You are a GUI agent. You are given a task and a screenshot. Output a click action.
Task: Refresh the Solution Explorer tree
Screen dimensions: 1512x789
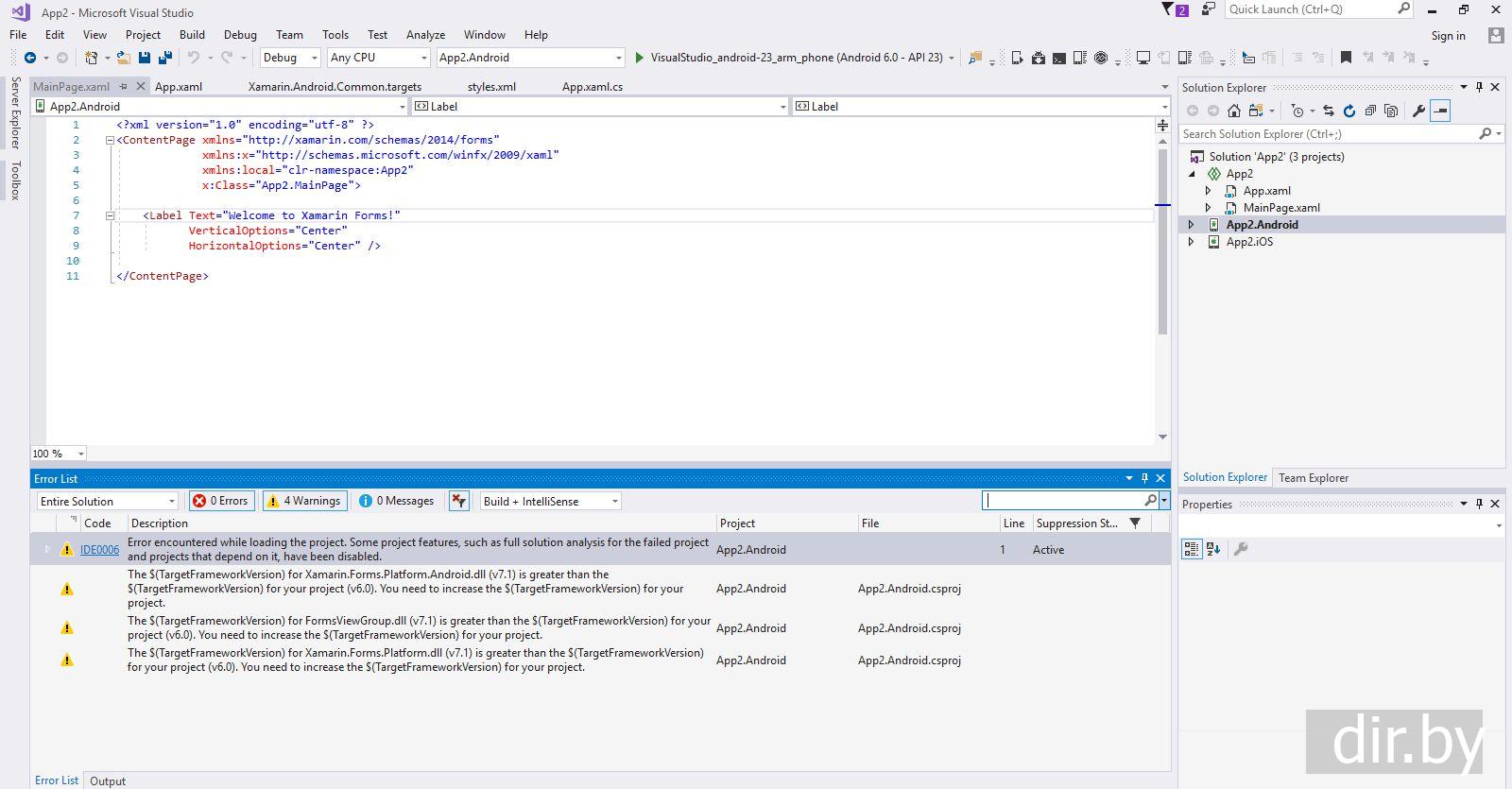point(1349,111)
